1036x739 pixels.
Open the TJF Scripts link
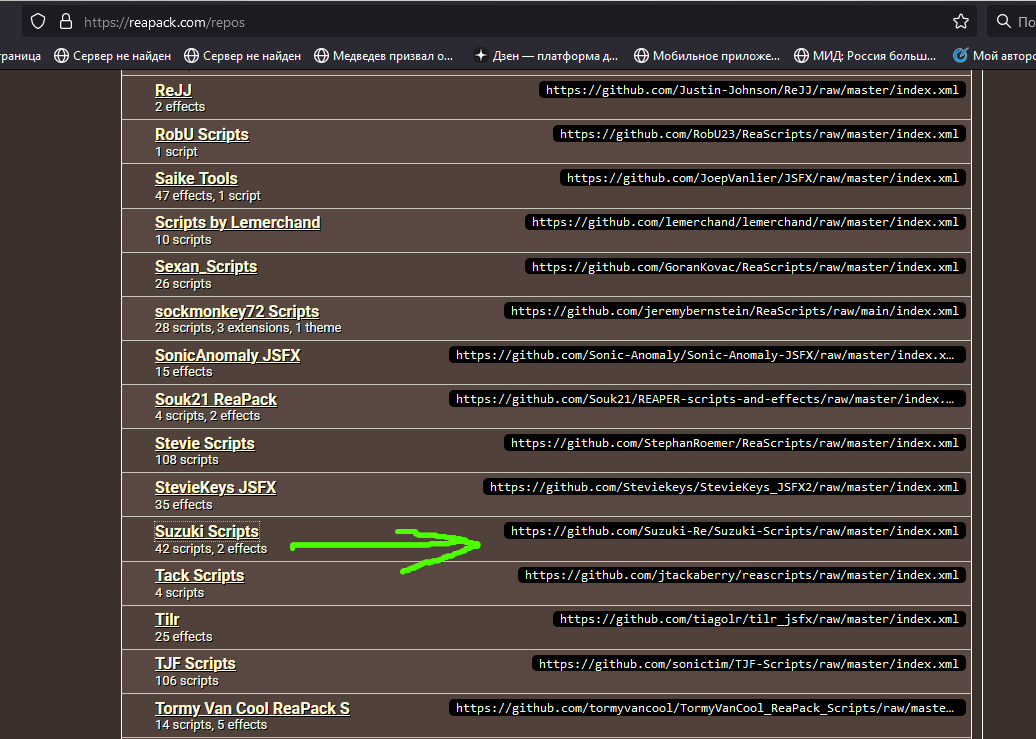[195, 664]
